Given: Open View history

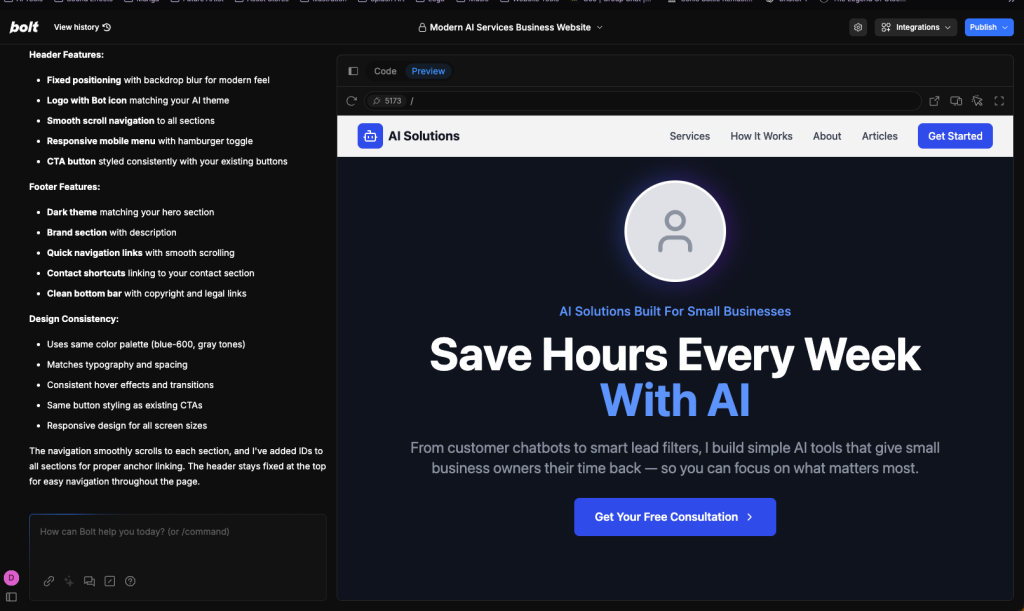Looking at the screenshot, I should click(82, 28).
